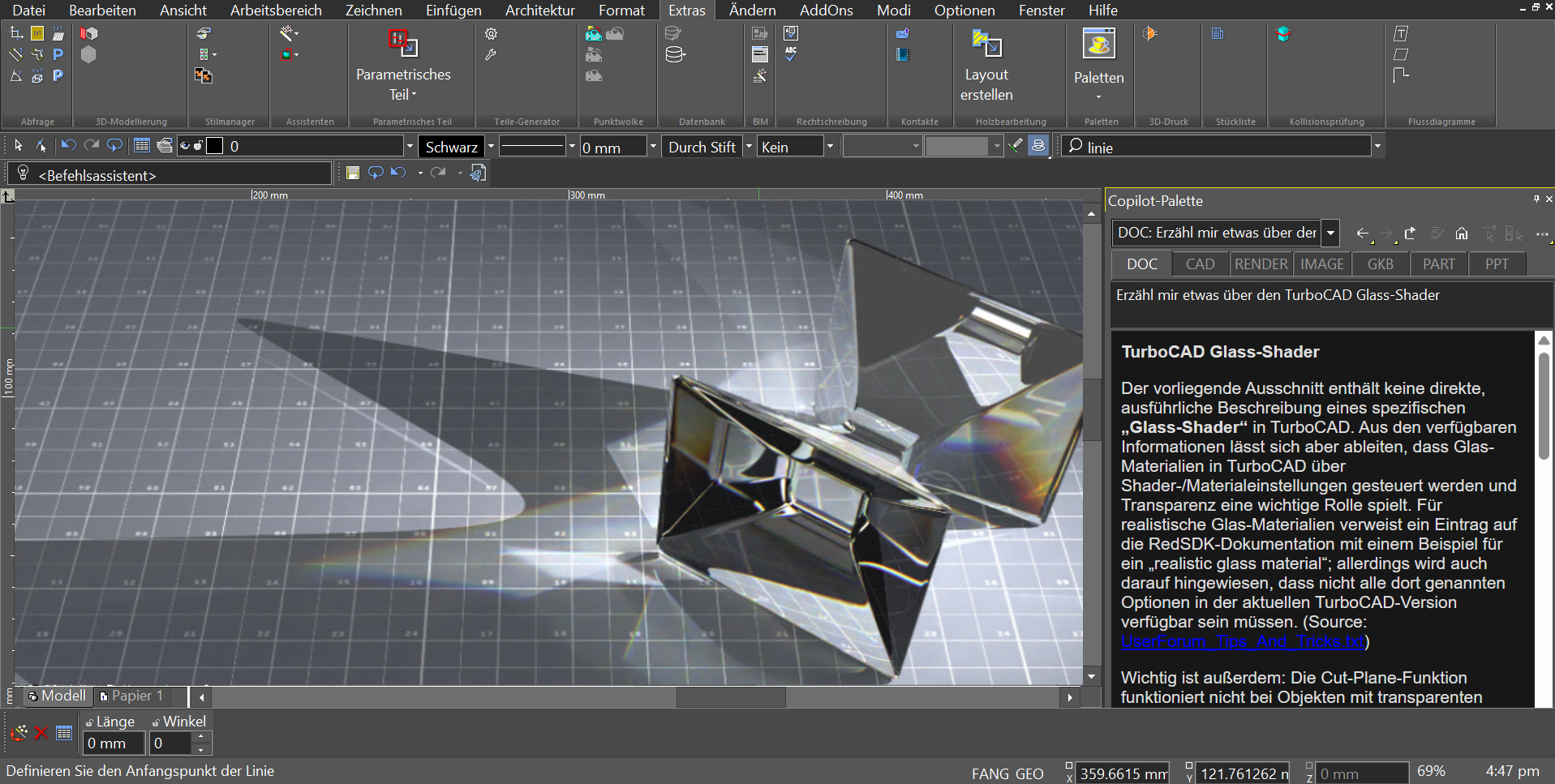The width and height of the screenshot is (1555, 784).
Task: Click the brush icon left of search field
Action: 1016,146
